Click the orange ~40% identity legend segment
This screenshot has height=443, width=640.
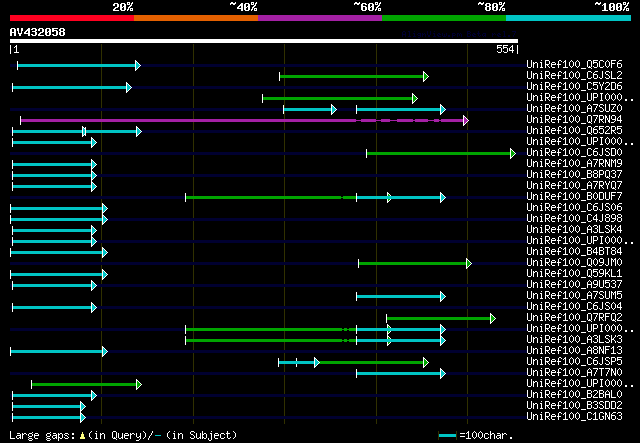196,18
